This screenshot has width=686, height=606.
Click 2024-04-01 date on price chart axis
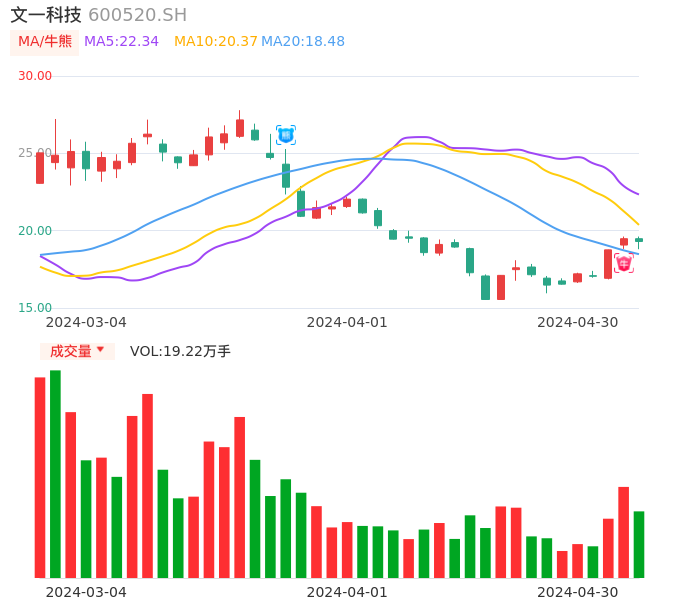point(347,322)
